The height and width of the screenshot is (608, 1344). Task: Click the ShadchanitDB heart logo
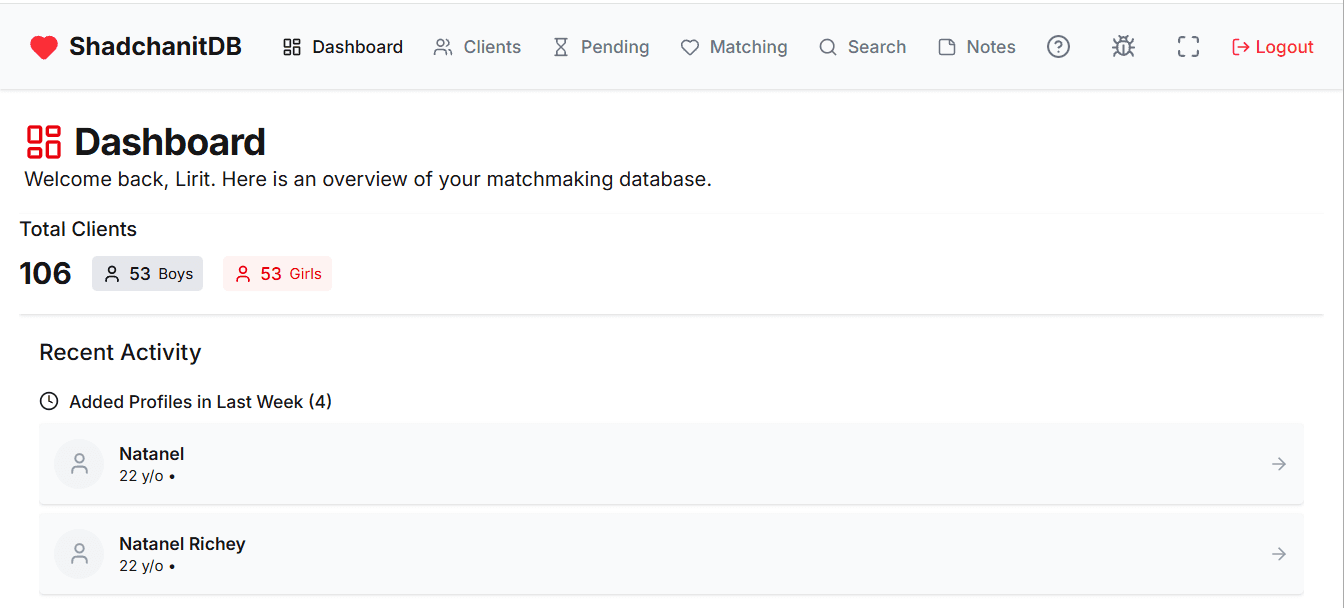[44, 46]
